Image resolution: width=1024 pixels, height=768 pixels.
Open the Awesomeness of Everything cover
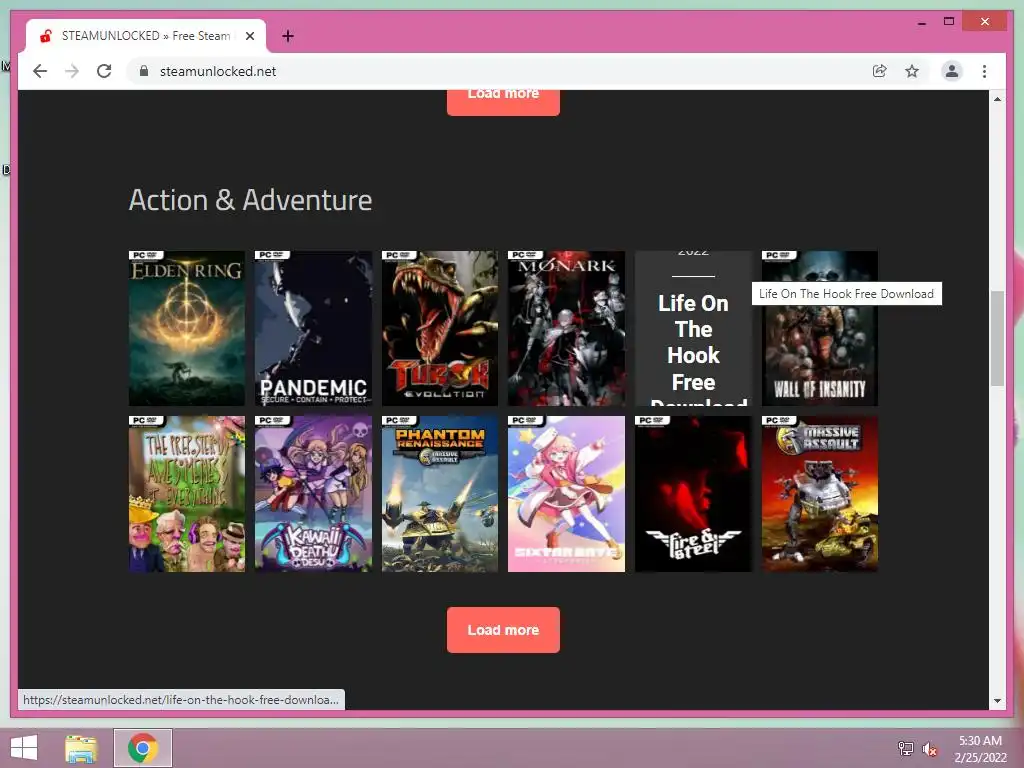coord(187,494)
